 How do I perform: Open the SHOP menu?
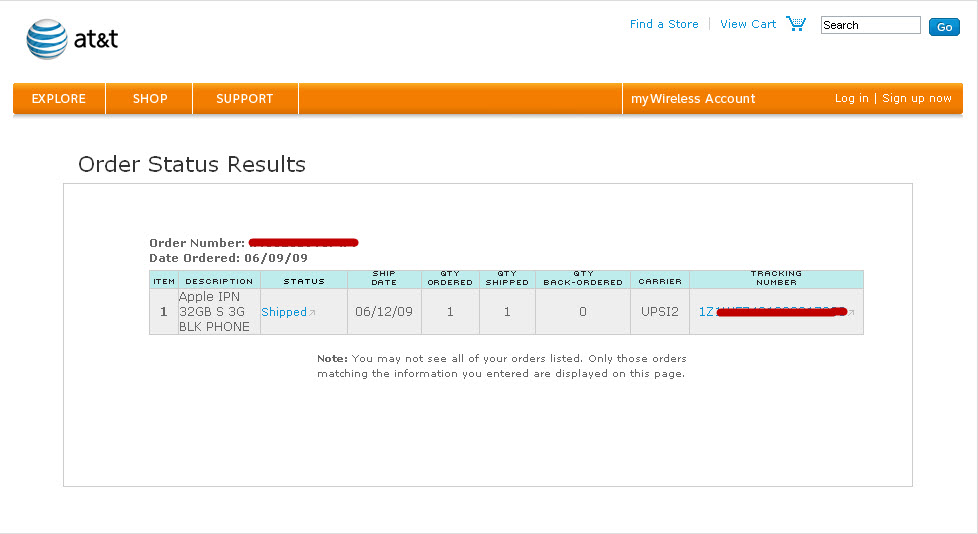click(x=150, y=99)
